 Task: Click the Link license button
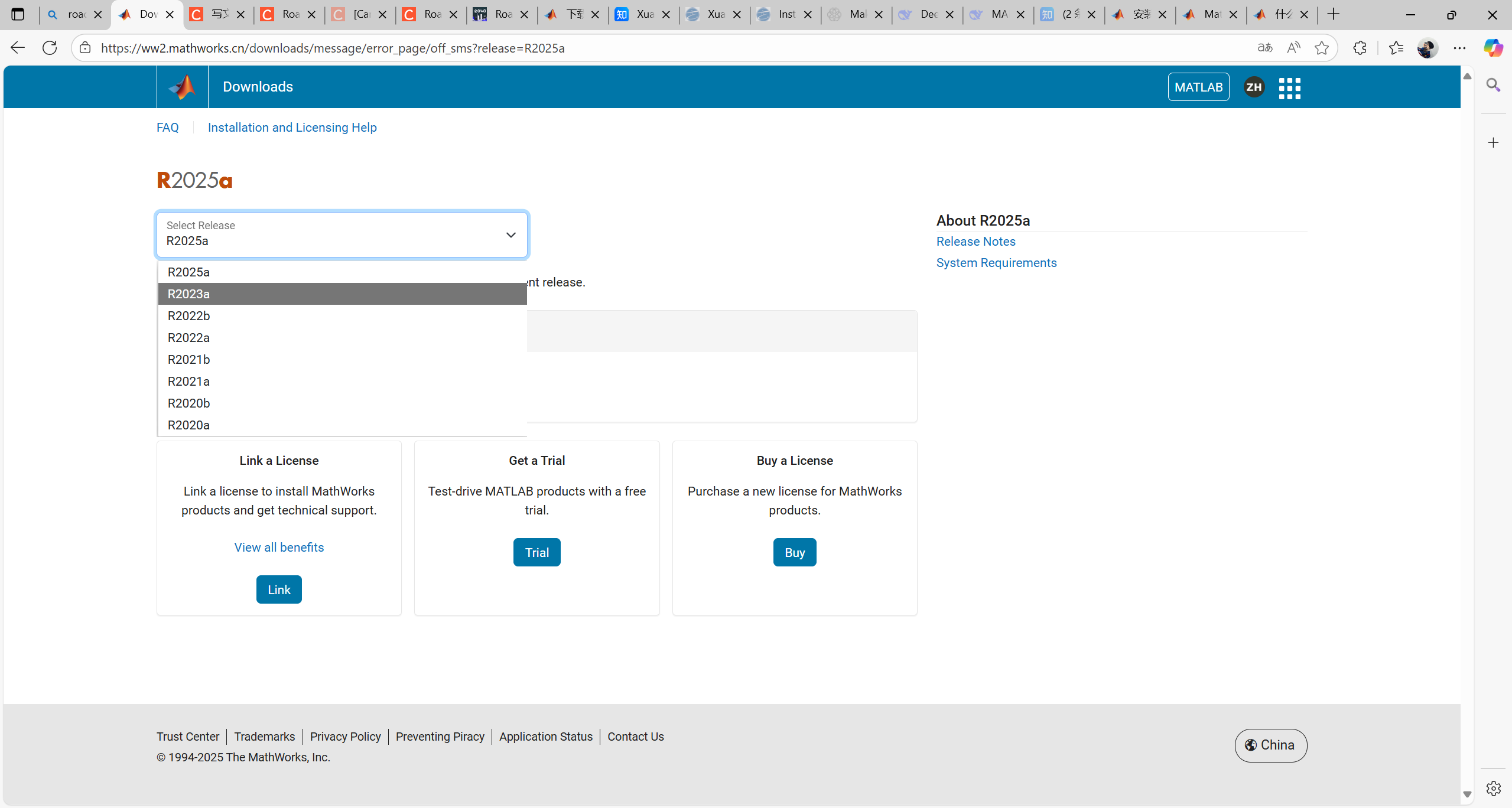[x=279, y=589]
